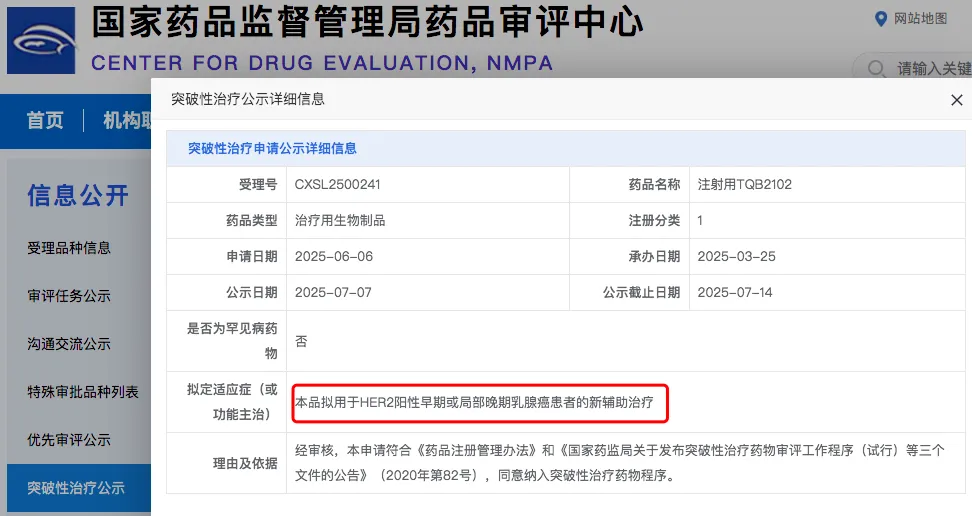Go to 首页 in navigation bar
Screen dimensions: 972x516
[45, 120]
